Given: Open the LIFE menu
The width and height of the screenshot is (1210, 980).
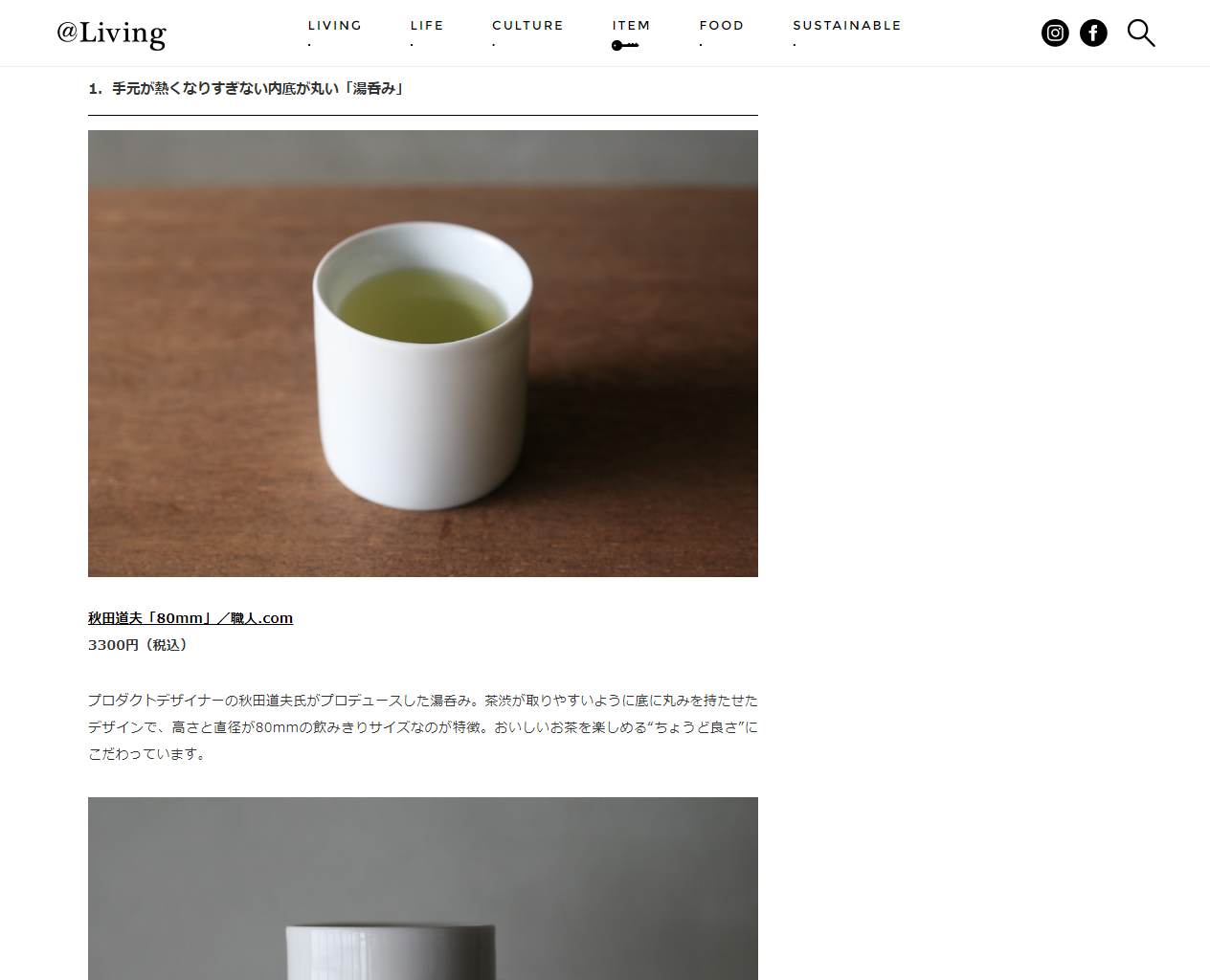Looking at the screenshot, I should [427, 26].
